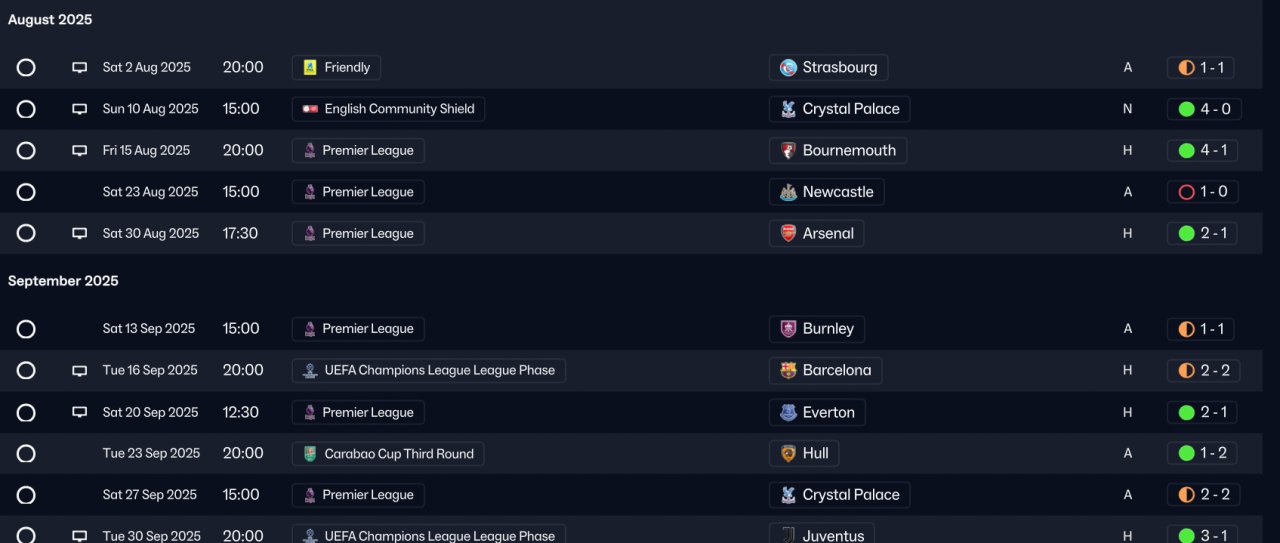
Task: Click the Newcastle club crest
Action: (x=789, y=192)
